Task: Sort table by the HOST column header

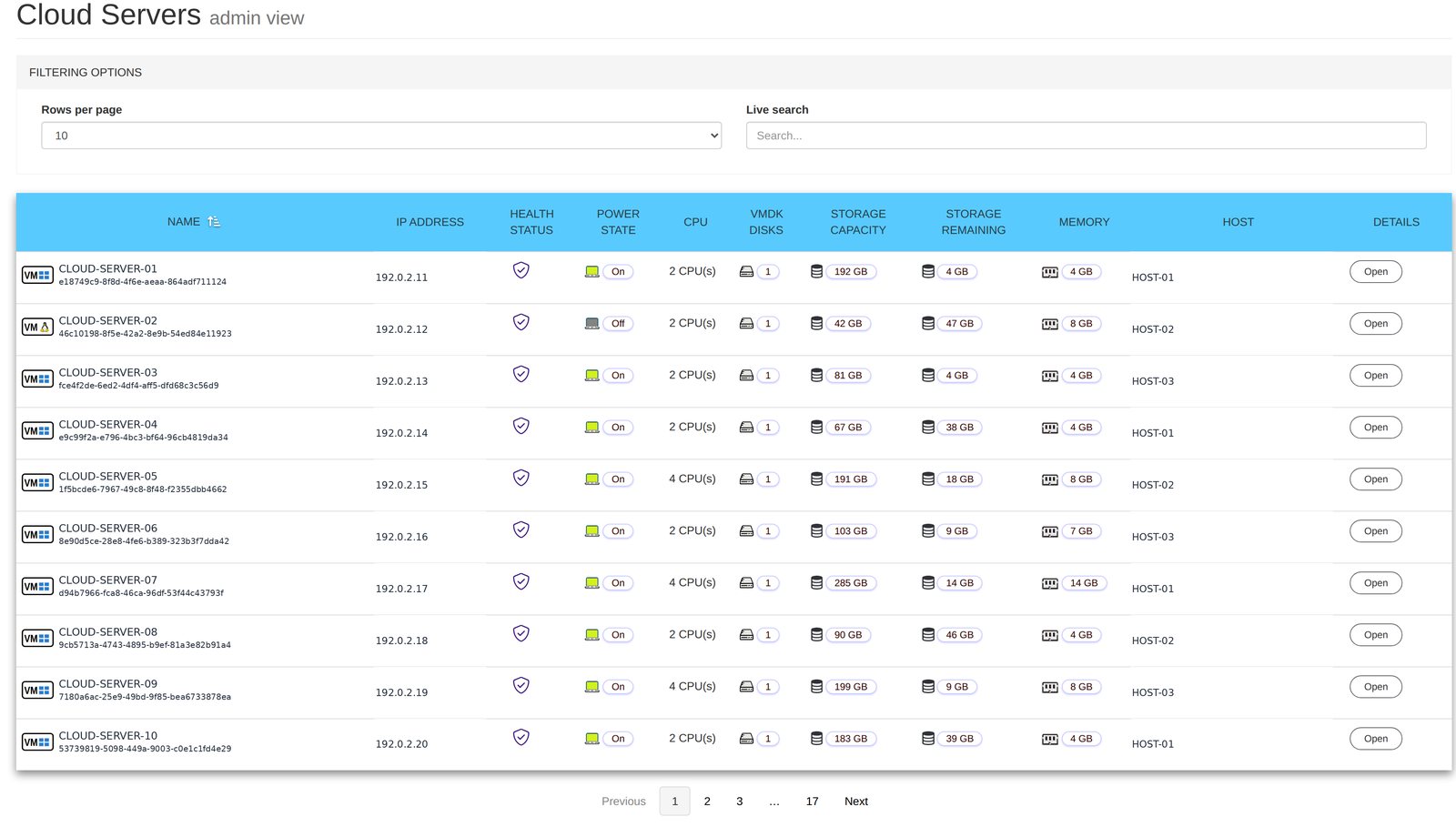Action: pos(1238,222)
